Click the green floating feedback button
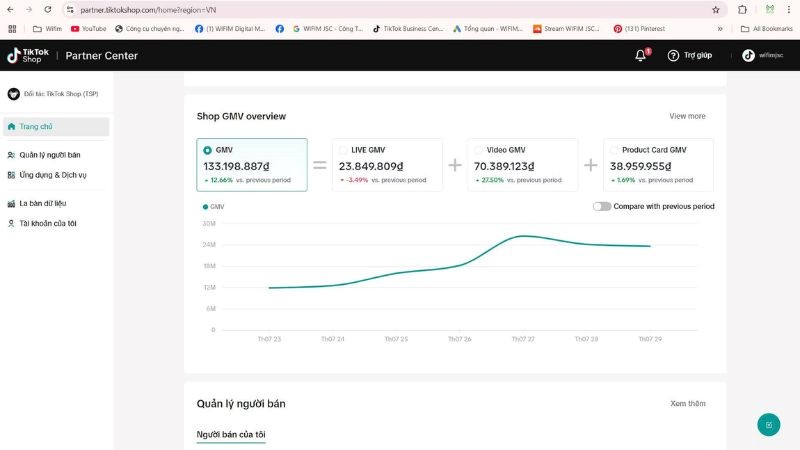This screenshot has height=450, width=800. pyautogui.click(x=768, y=424)
